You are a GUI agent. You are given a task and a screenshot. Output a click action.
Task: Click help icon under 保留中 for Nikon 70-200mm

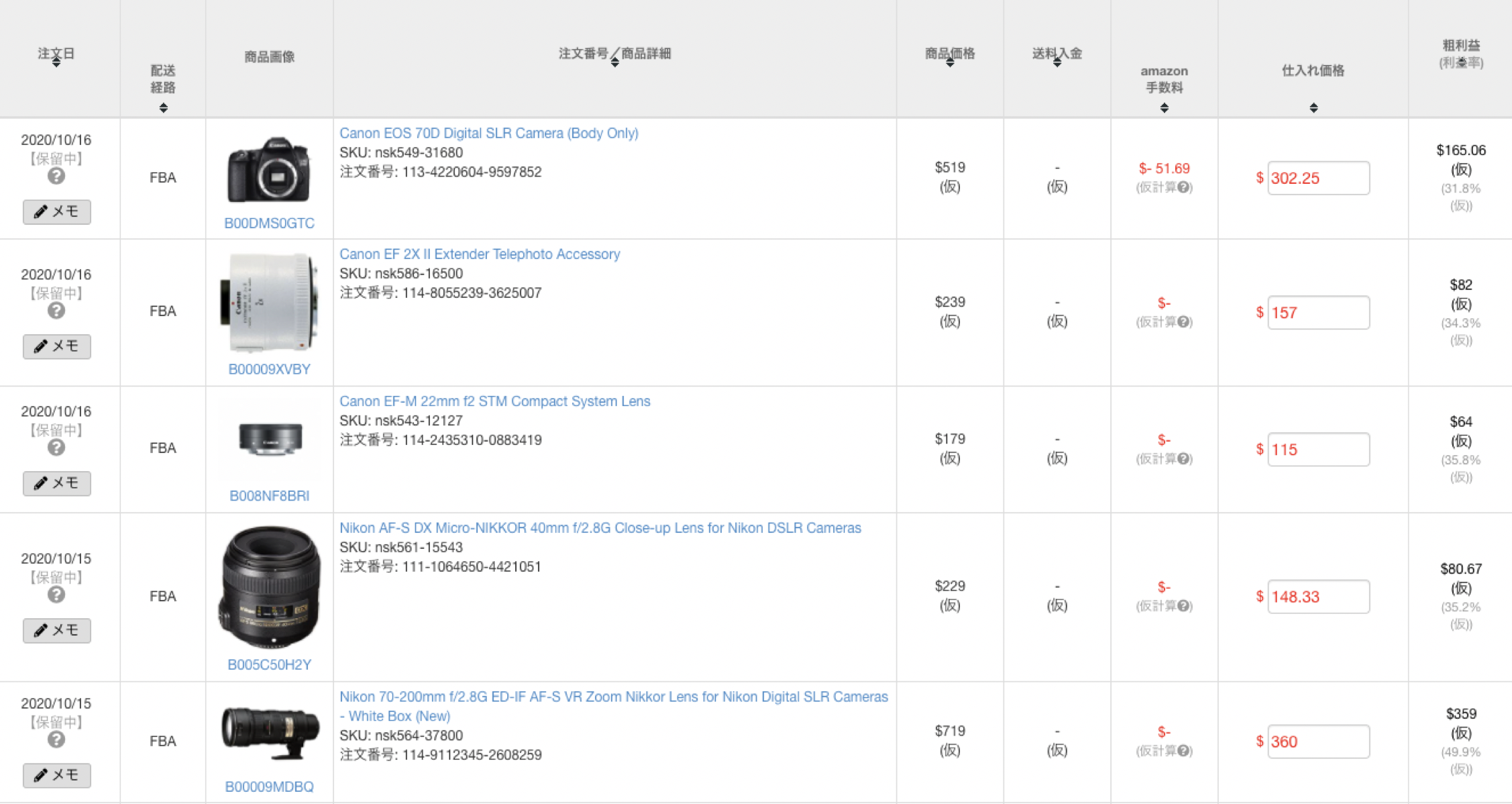[56, 740]
